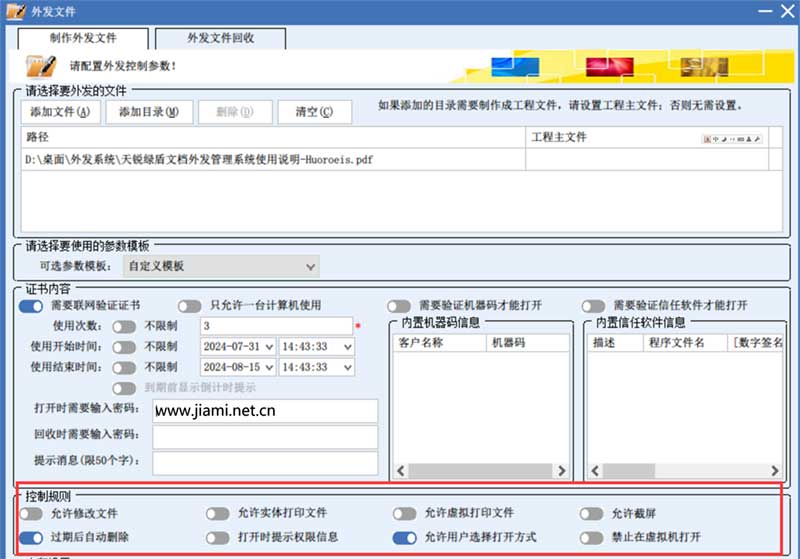Click the 清空(C) button
Image resolution: width=800 pixels, height=559 pixels.
click(314, 112)
